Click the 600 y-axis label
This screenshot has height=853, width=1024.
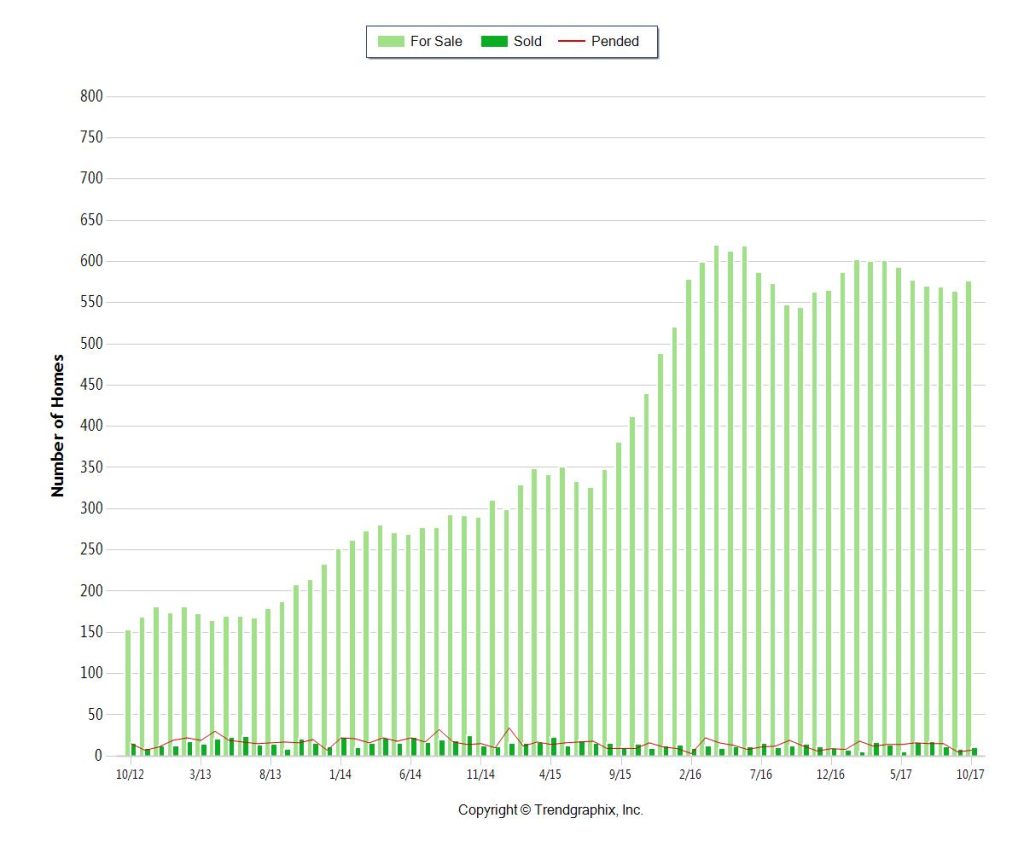tap(91, 261)
